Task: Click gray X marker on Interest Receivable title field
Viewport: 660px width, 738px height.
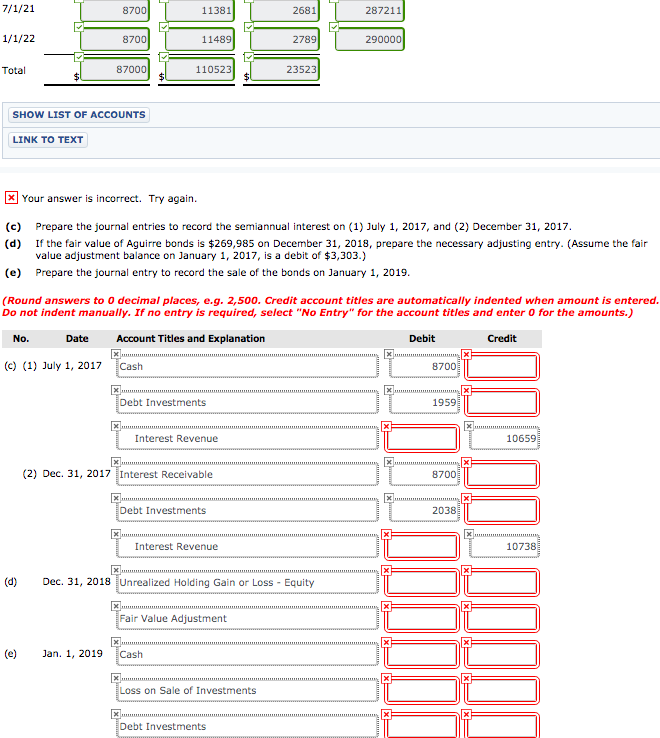Action: tap(116, 462)
